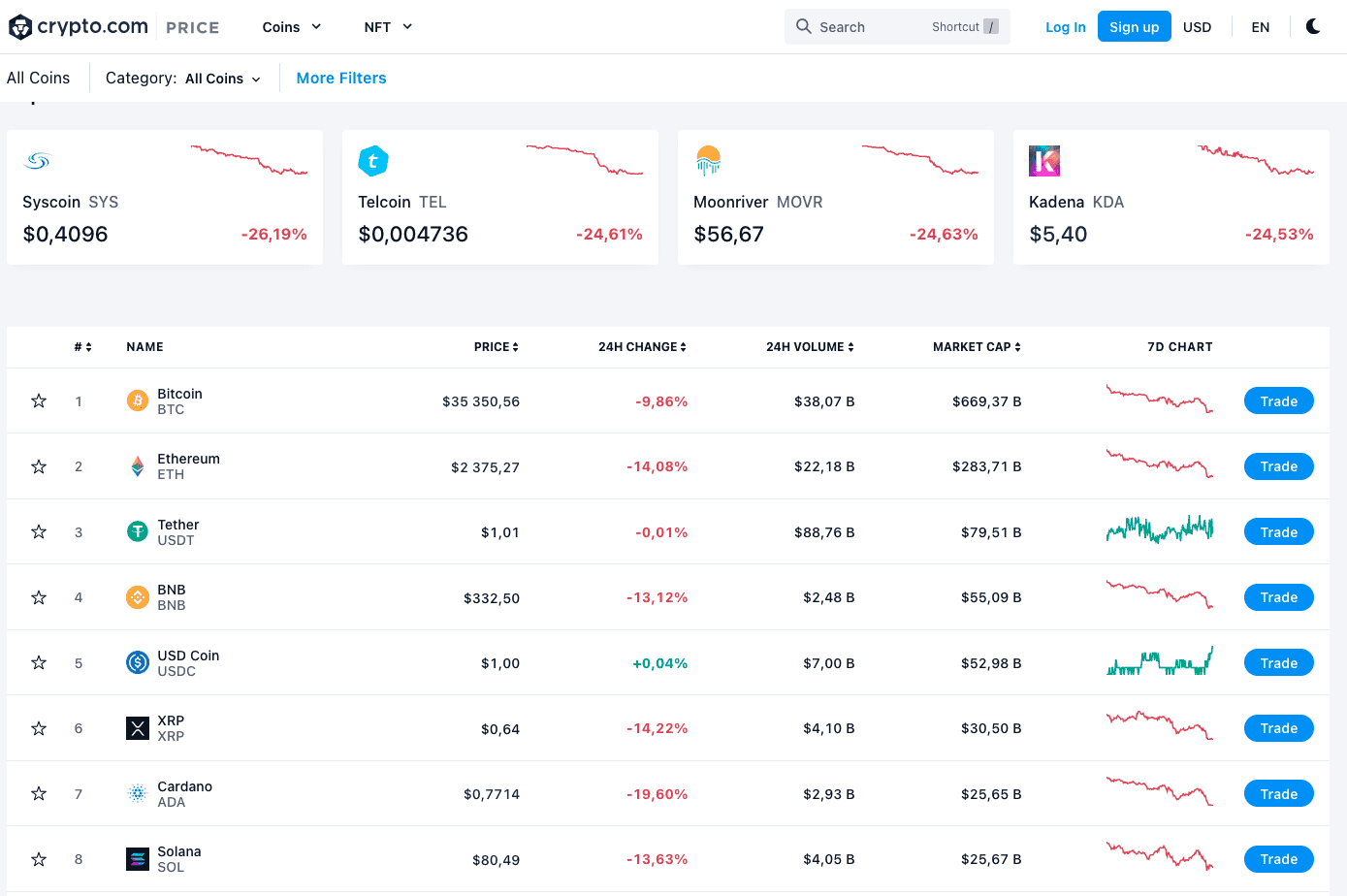Open More Filters
Screen dimensions: 1347x896
tap(341, 78)
